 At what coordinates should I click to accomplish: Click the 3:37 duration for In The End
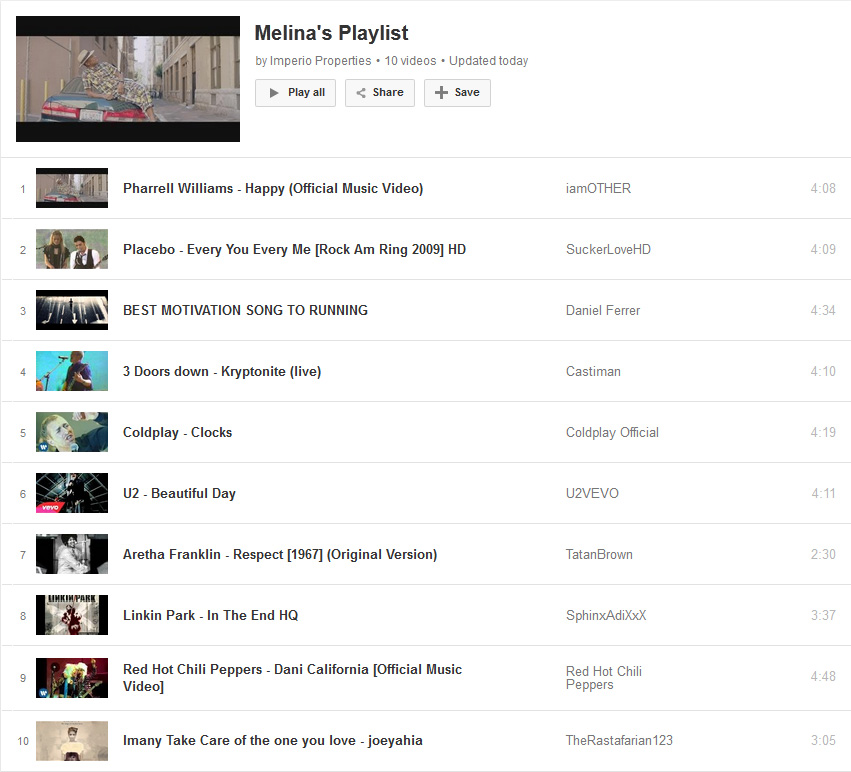coord(823,615)
